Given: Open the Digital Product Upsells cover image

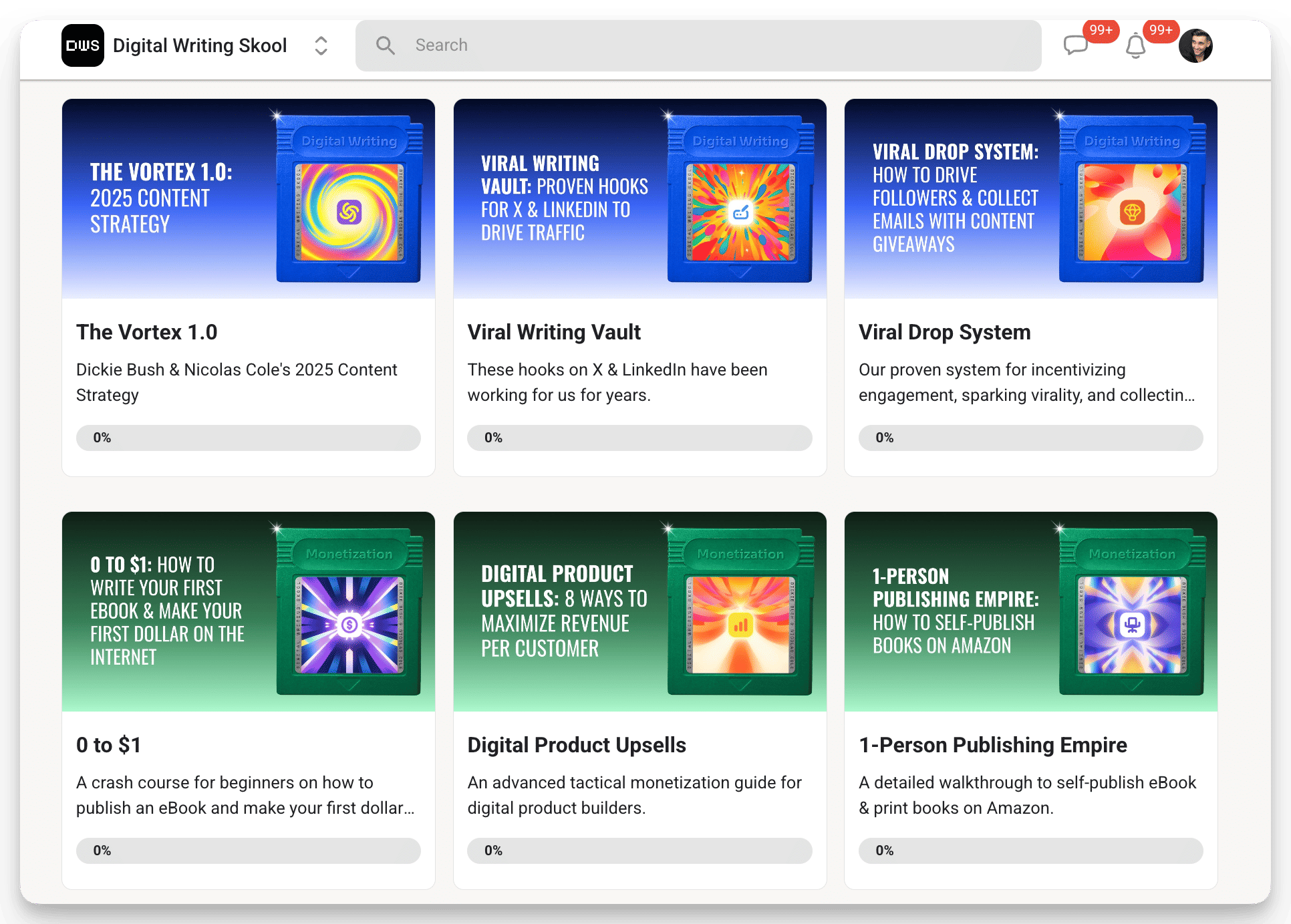Looking at the screenshot, I should click(x=640, y=611).
